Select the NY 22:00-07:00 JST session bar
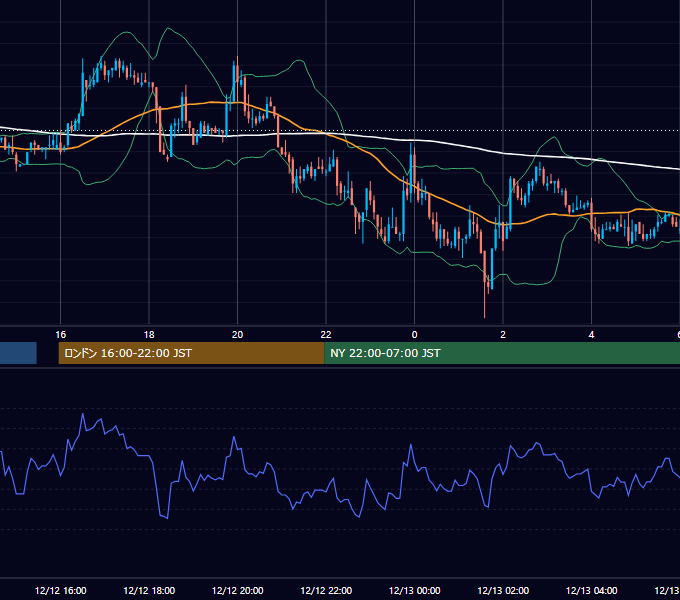Image resolution: width=680 pixels, height=600 pixels. (x=502, y=353)
